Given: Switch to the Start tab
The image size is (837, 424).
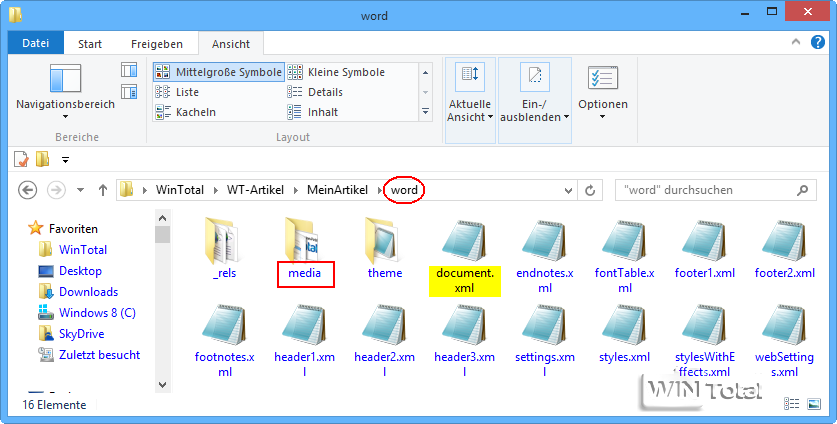Looking at the screenshot, I should click(90, 44).
